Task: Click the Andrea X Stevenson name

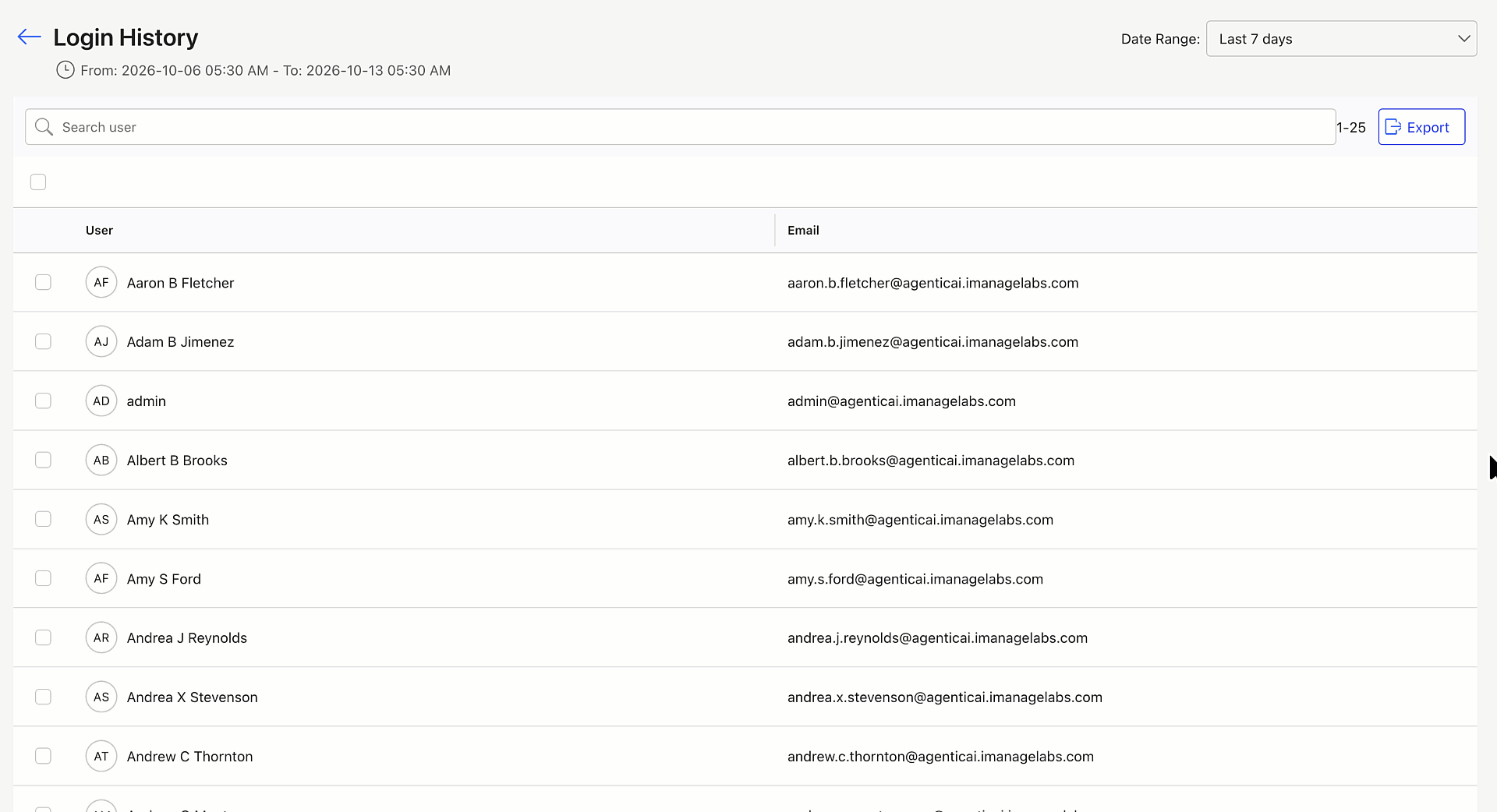Action: [x=192, y=697]
